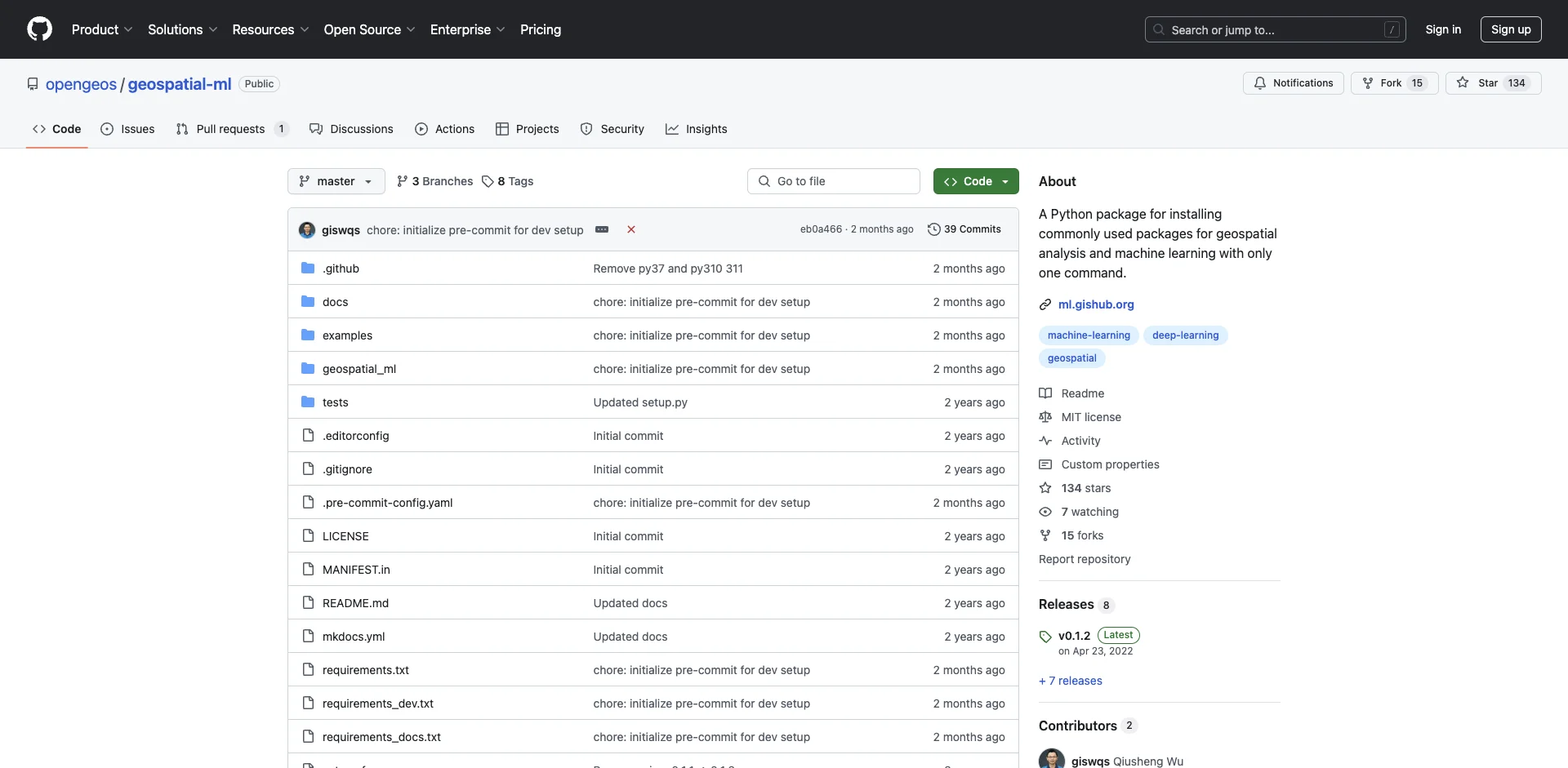Click the giswqs avatar in commit header
The image size is (1568, 768).
coord(307,230)
